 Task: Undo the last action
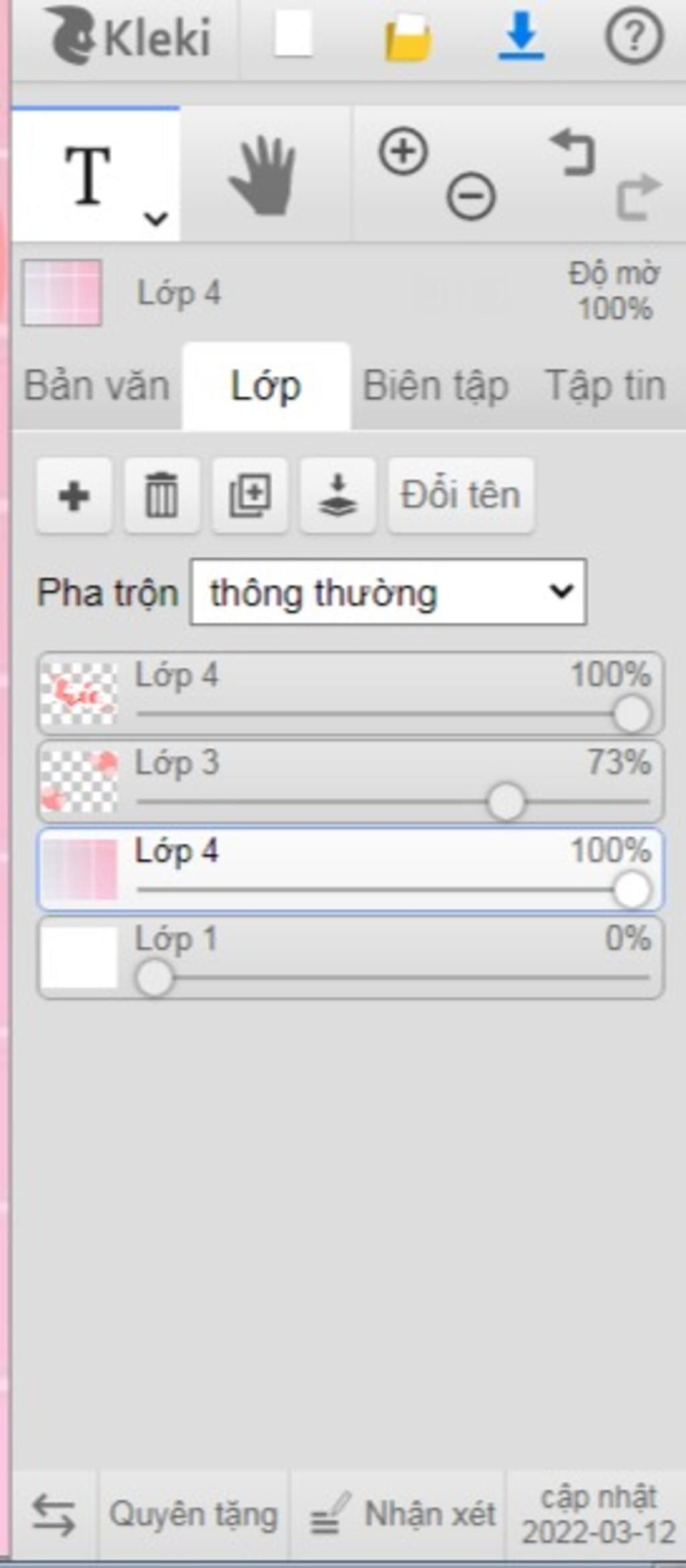click(x=572, y=153)
